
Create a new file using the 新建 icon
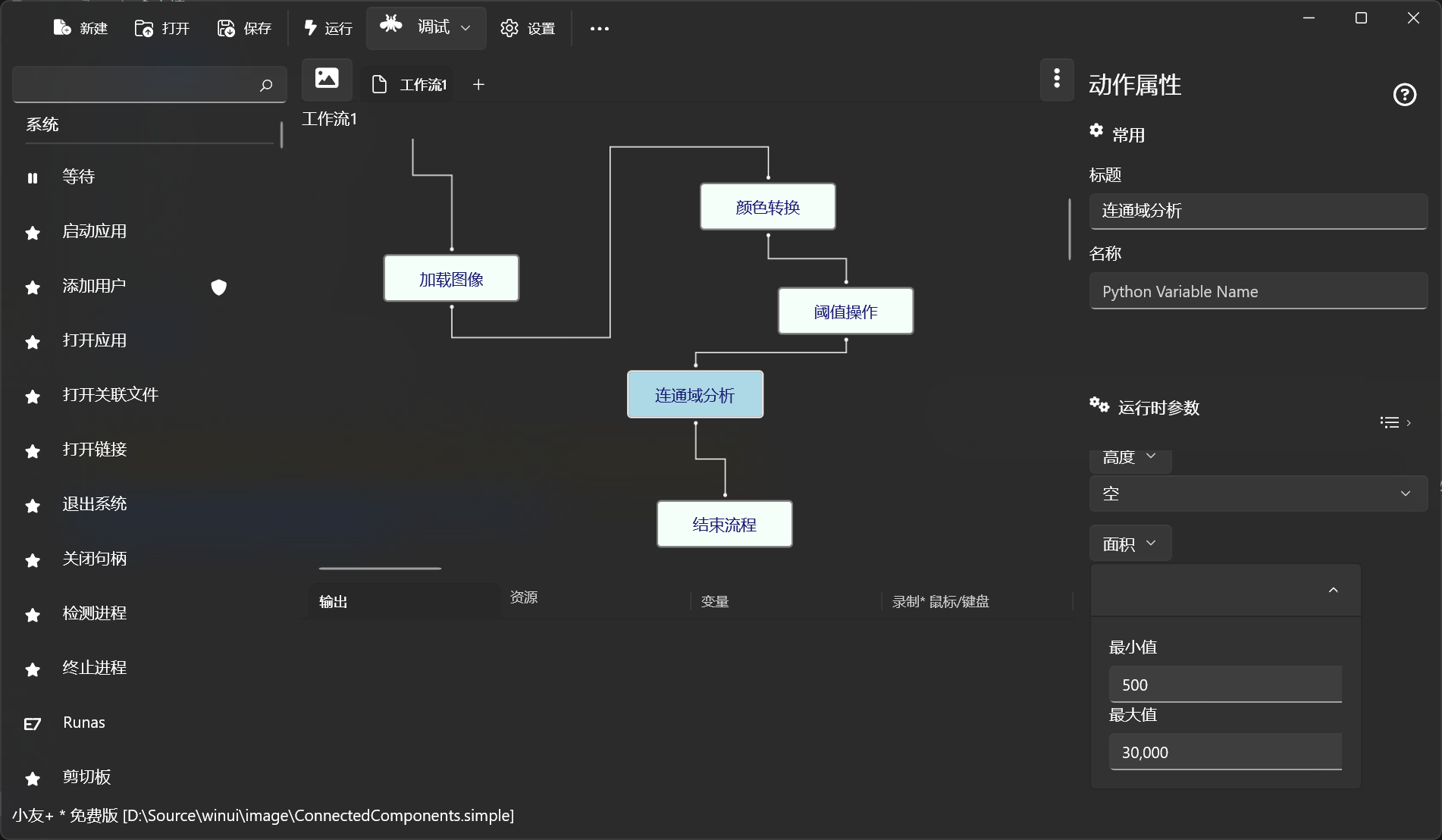tap(62, 28)
